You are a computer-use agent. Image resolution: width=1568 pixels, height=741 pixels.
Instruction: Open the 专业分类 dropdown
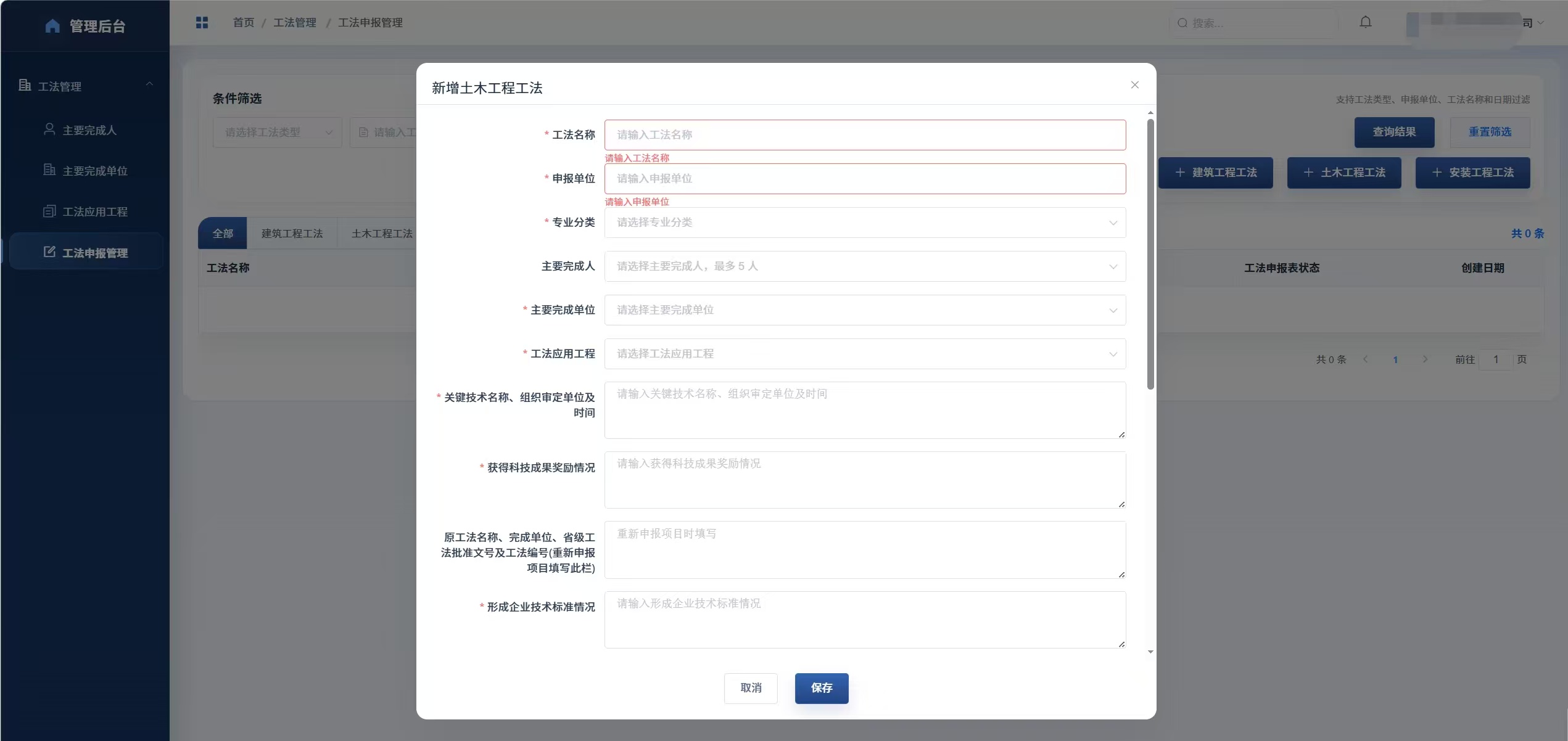[x=865, y=223]
